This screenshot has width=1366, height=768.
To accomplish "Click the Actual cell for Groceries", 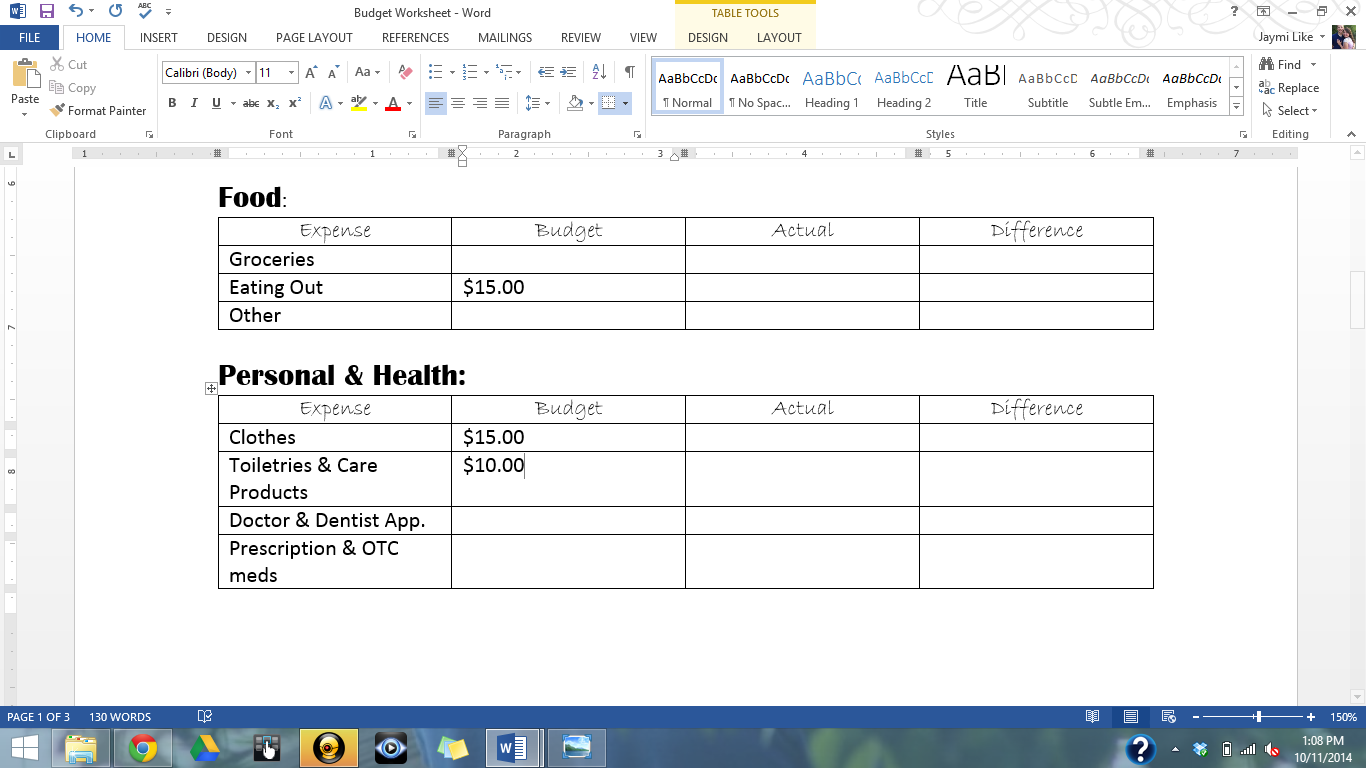I will (x=800, y=259).
